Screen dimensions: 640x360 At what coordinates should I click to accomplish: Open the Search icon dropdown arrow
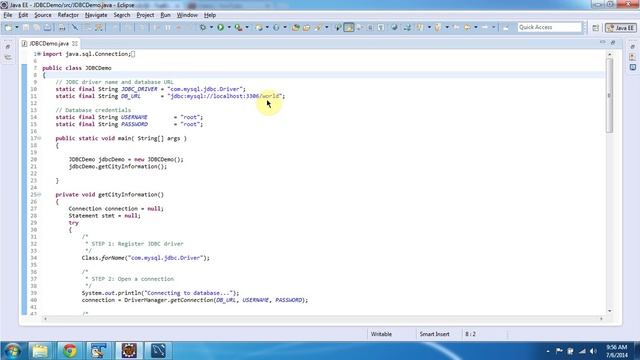pos(326,27)
